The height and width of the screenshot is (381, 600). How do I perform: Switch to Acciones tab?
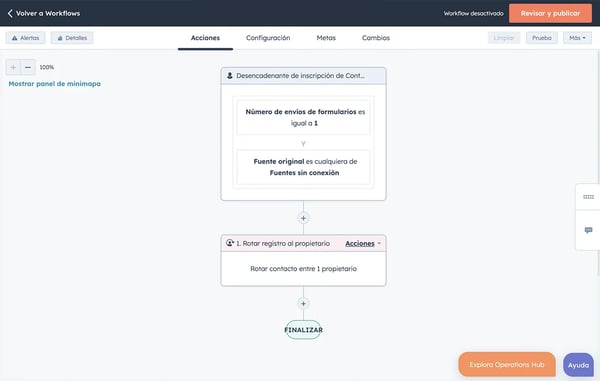[205, 38]
